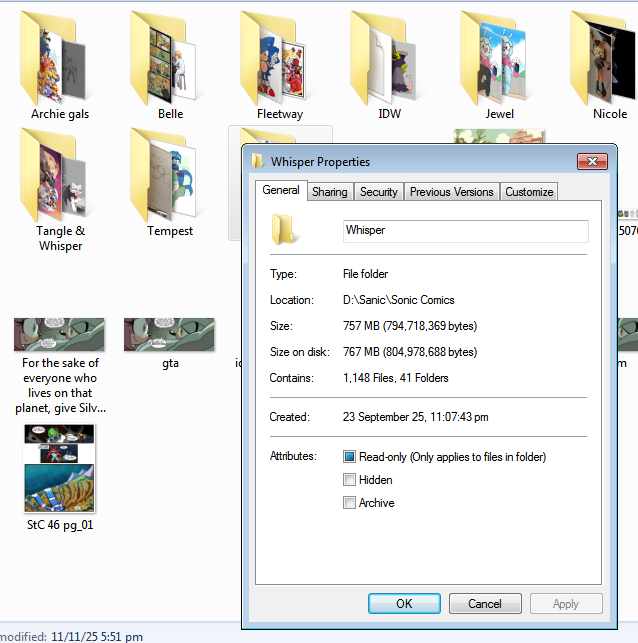Screen dimensions: 638x643
Task: Select the Tempest folder icon
Action: coord(163,175)
